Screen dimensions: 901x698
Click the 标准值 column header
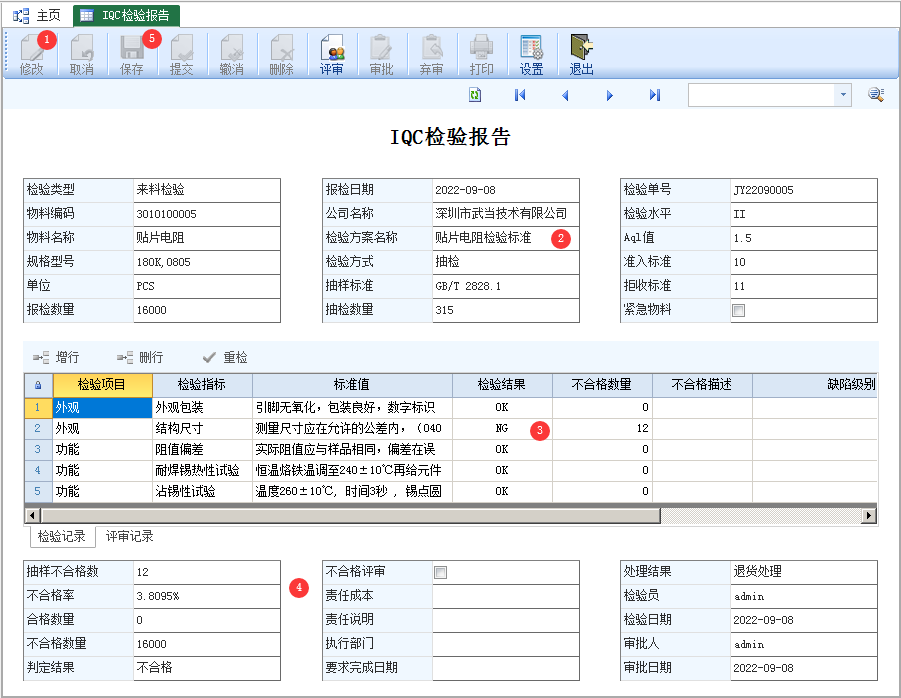(352, 385)
